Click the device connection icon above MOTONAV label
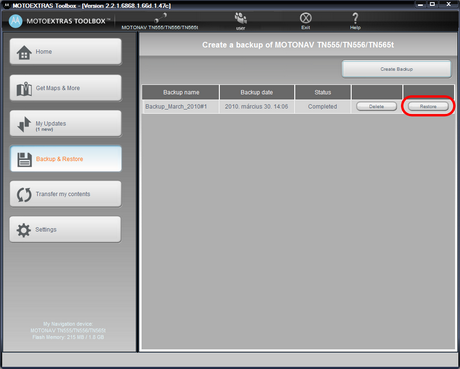Screen dimensions: 460x369 coord(160,18)
